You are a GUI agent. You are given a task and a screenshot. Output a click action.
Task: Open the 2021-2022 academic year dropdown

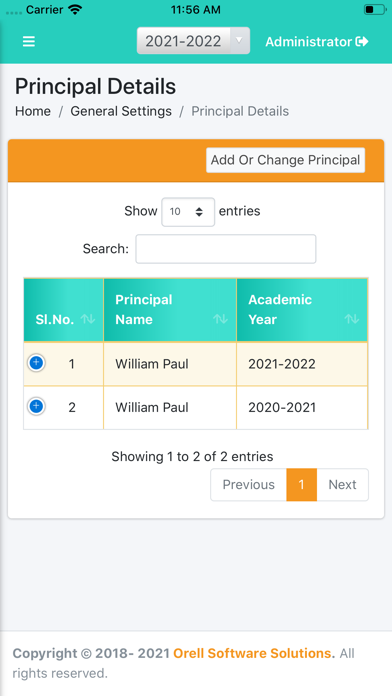[x=193, y=41]
